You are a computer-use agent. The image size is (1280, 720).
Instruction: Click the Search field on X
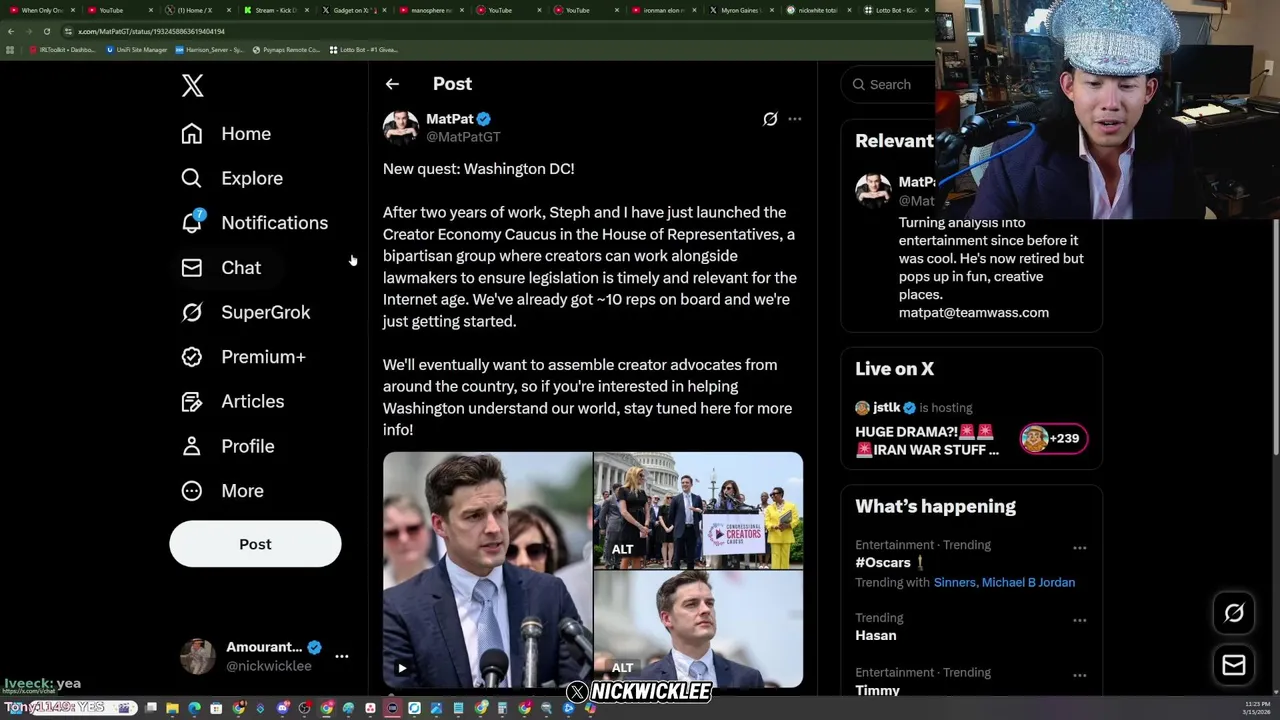click(x=890, y=85)
